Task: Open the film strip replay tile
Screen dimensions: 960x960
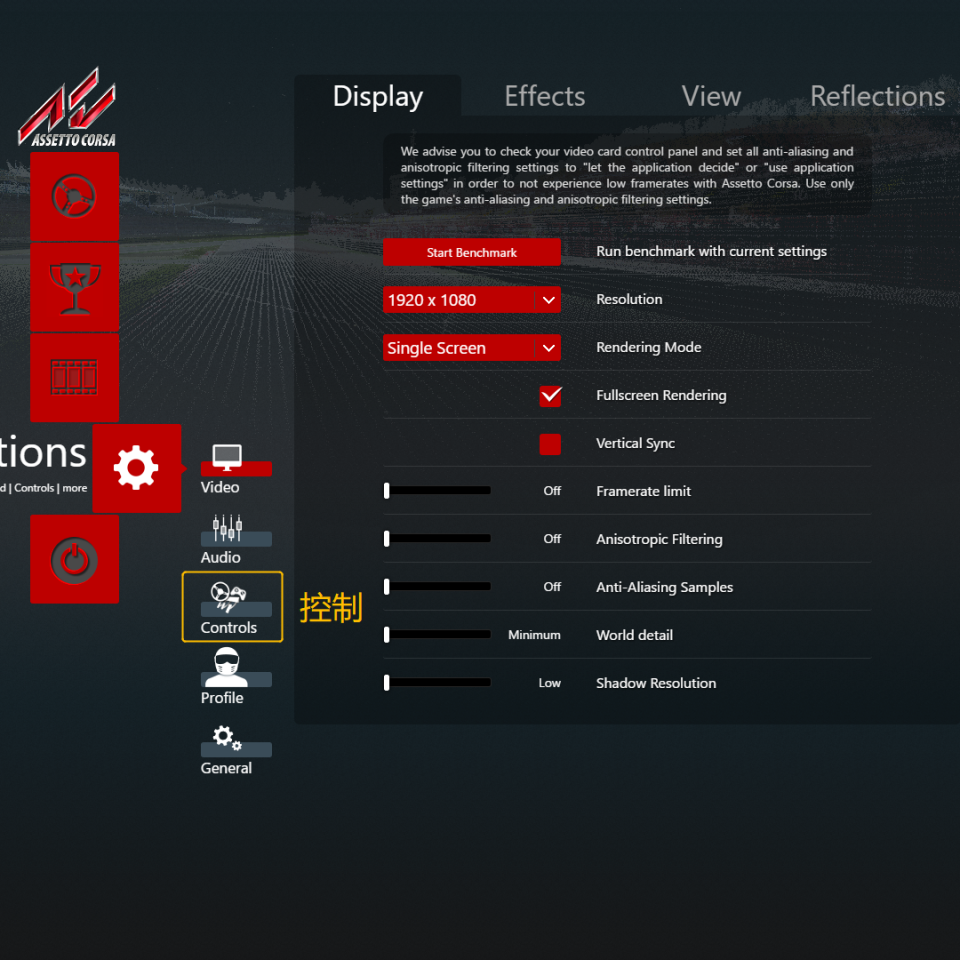Action: pos(74,377)
